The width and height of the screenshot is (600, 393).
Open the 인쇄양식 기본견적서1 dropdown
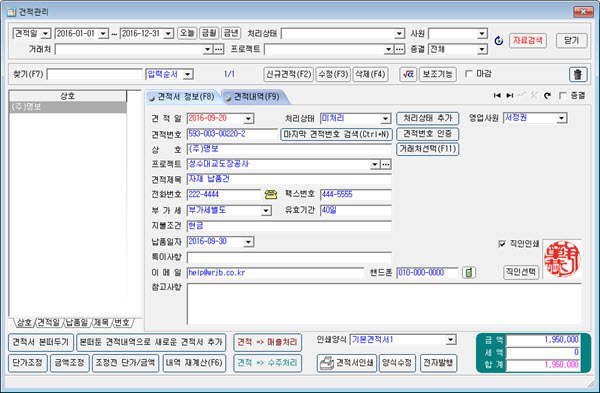point(451,340)
